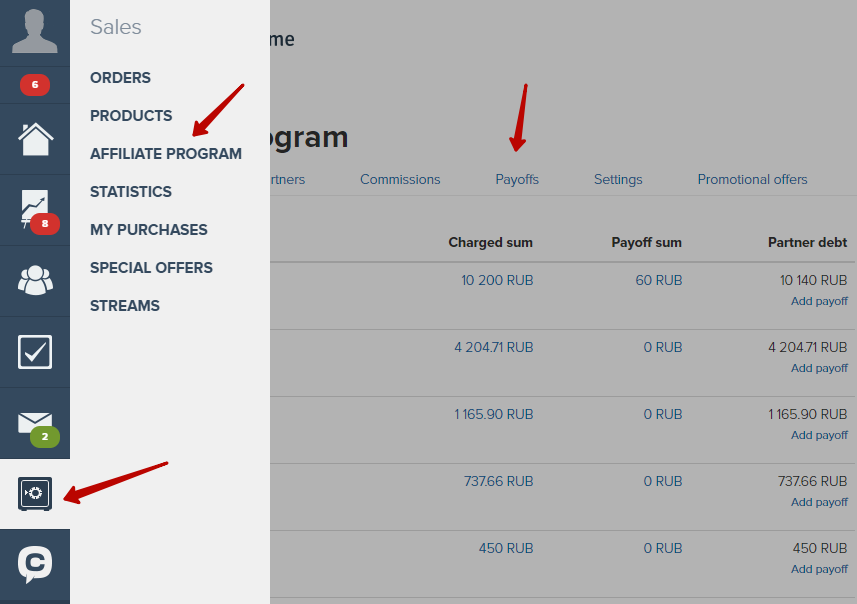Open STATISTICS menu item
This screenshot has height=604, width=857.
pos(131,192)
